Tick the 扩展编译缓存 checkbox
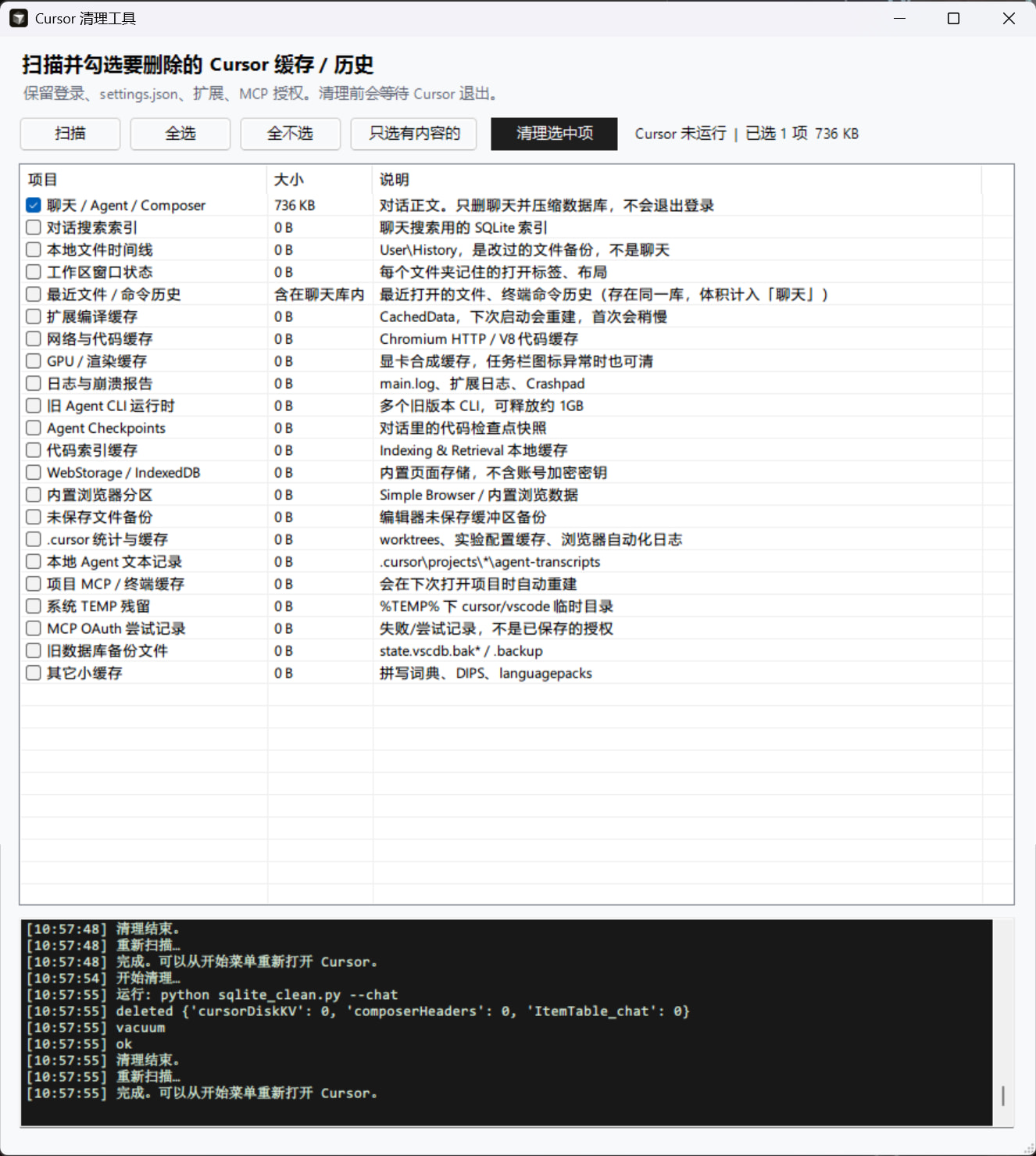 pos(34,317)
